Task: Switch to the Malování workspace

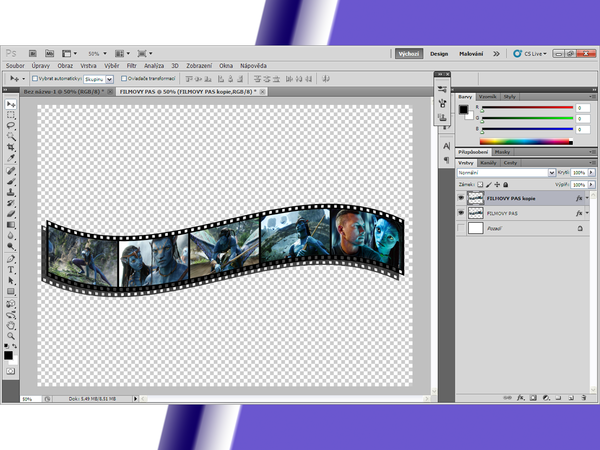Action: 471,53
